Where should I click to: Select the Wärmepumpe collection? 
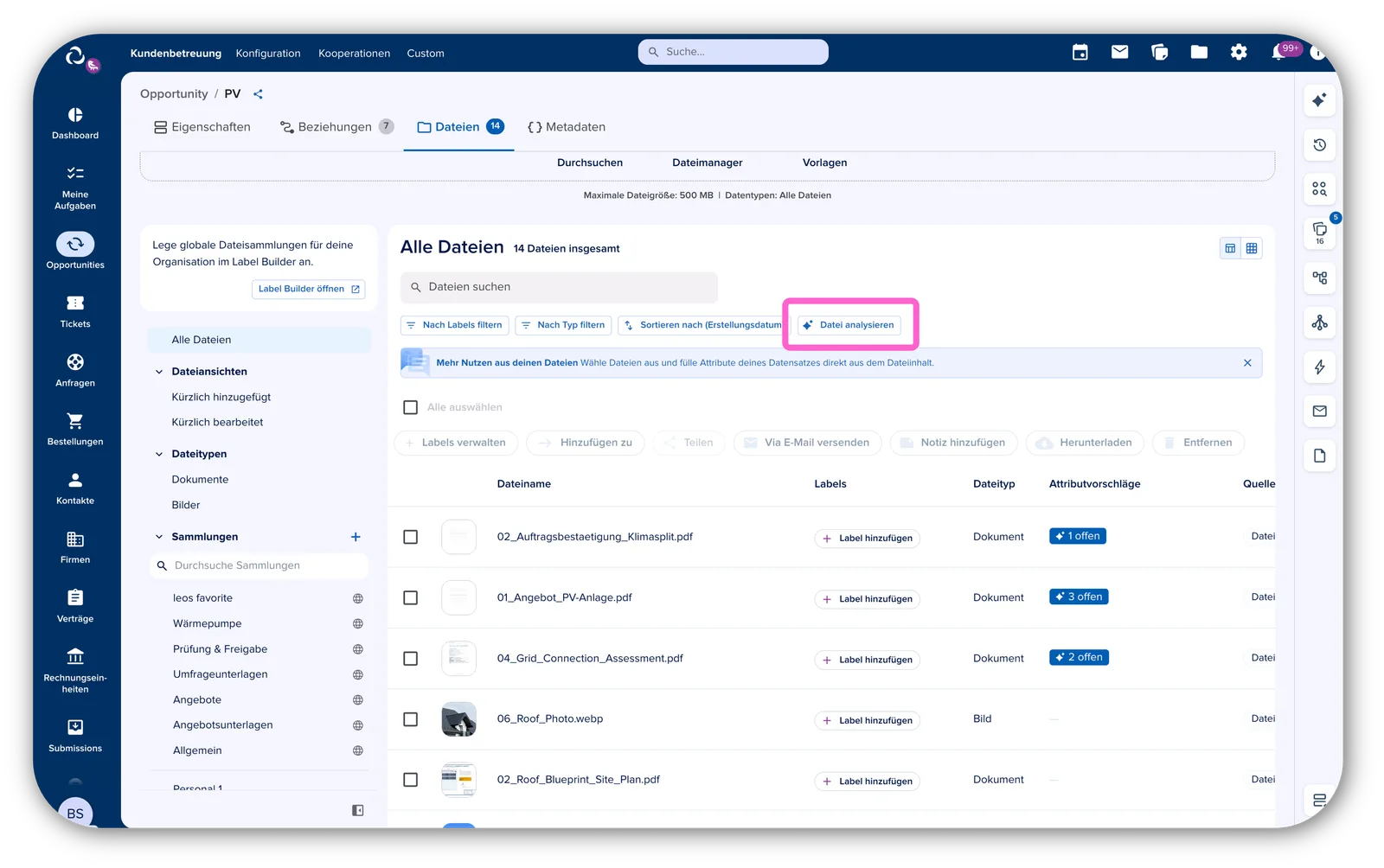(x=208, y=623)
